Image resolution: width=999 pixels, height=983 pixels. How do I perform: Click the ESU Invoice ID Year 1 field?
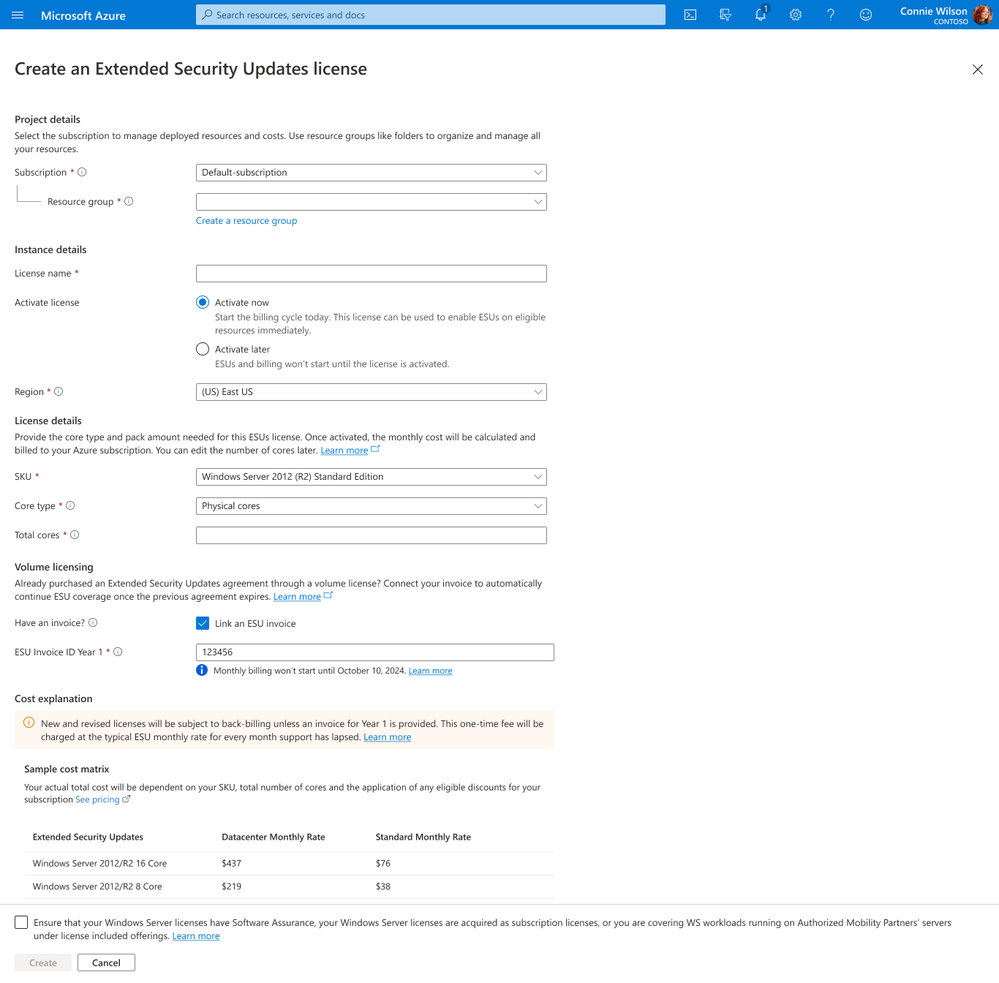tap(375, 652)
